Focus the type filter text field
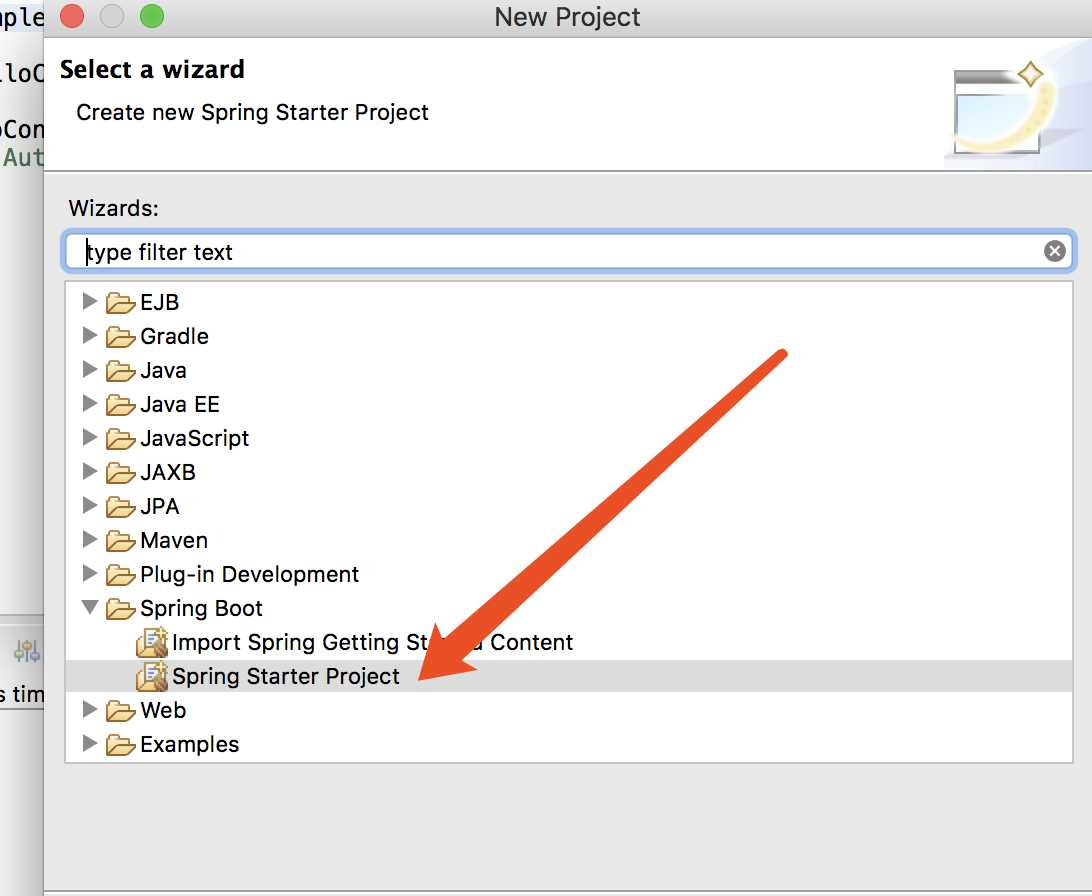The width and height of the screenshot is (1092, 896). [x=569, y=251]
